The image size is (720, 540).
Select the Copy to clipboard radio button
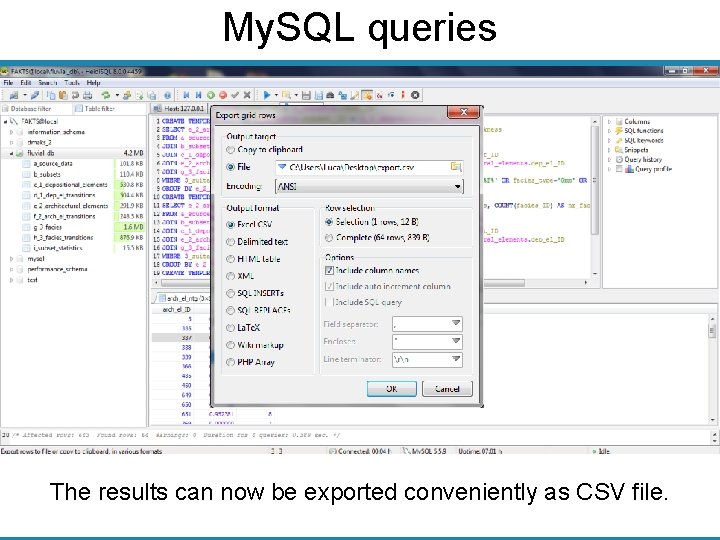click(x=231, y=150)
